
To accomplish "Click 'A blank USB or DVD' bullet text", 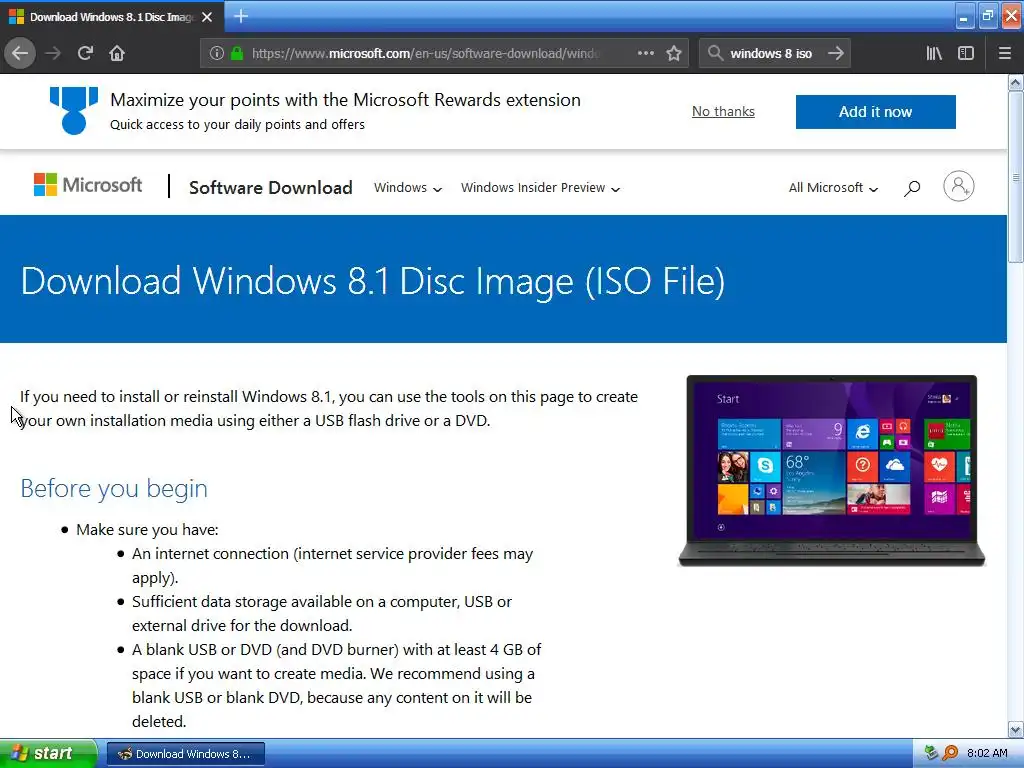I will 336,686.
